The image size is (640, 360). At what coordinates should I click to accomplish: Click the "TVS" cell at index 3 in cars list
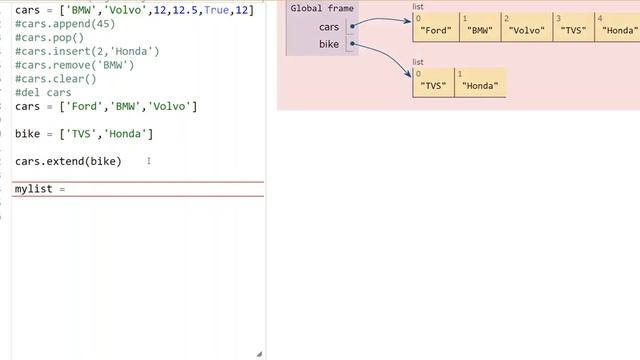click(573, 27)
